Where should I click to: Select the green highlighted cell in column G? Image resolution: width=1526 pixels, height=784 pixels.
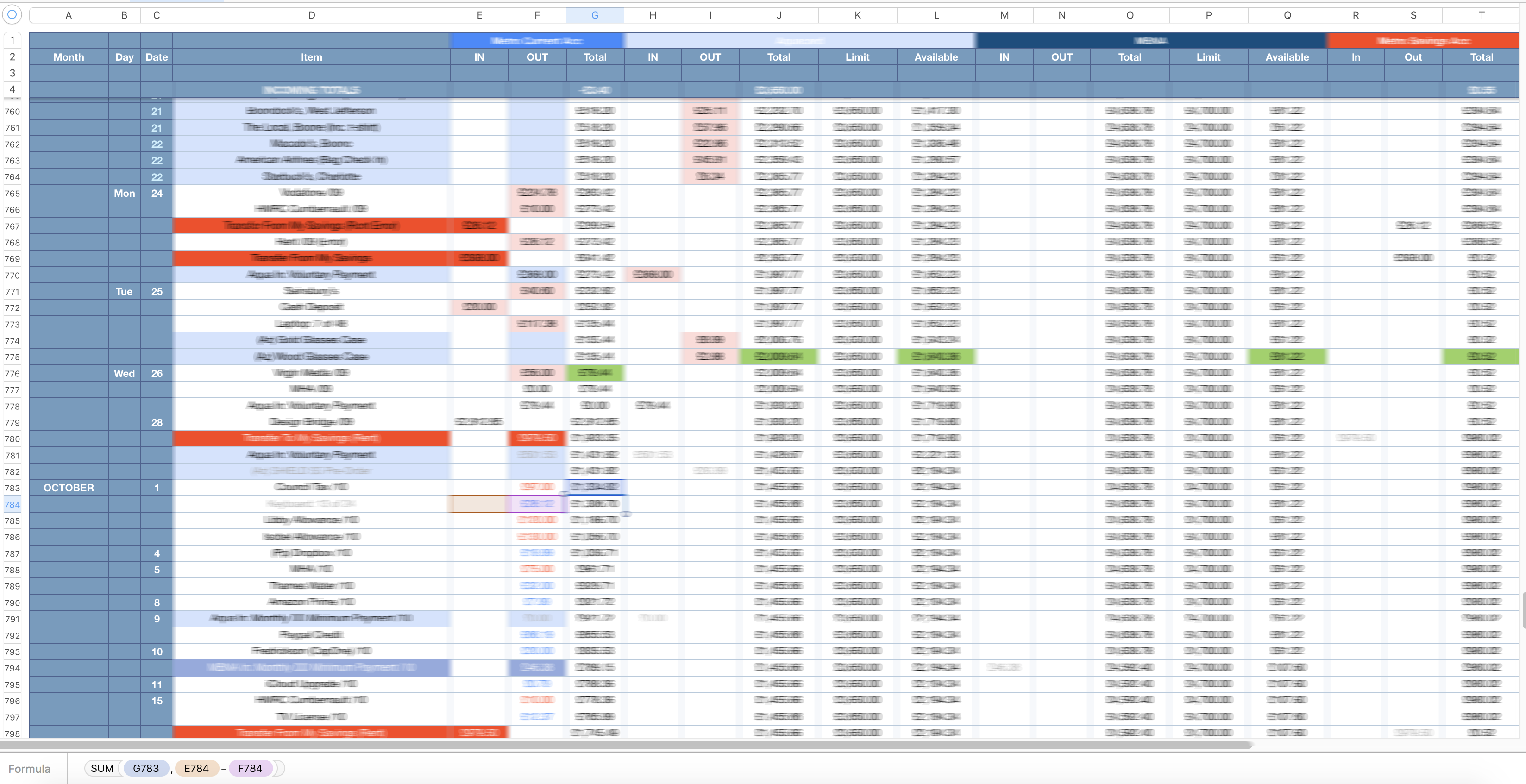click(594, 373)
